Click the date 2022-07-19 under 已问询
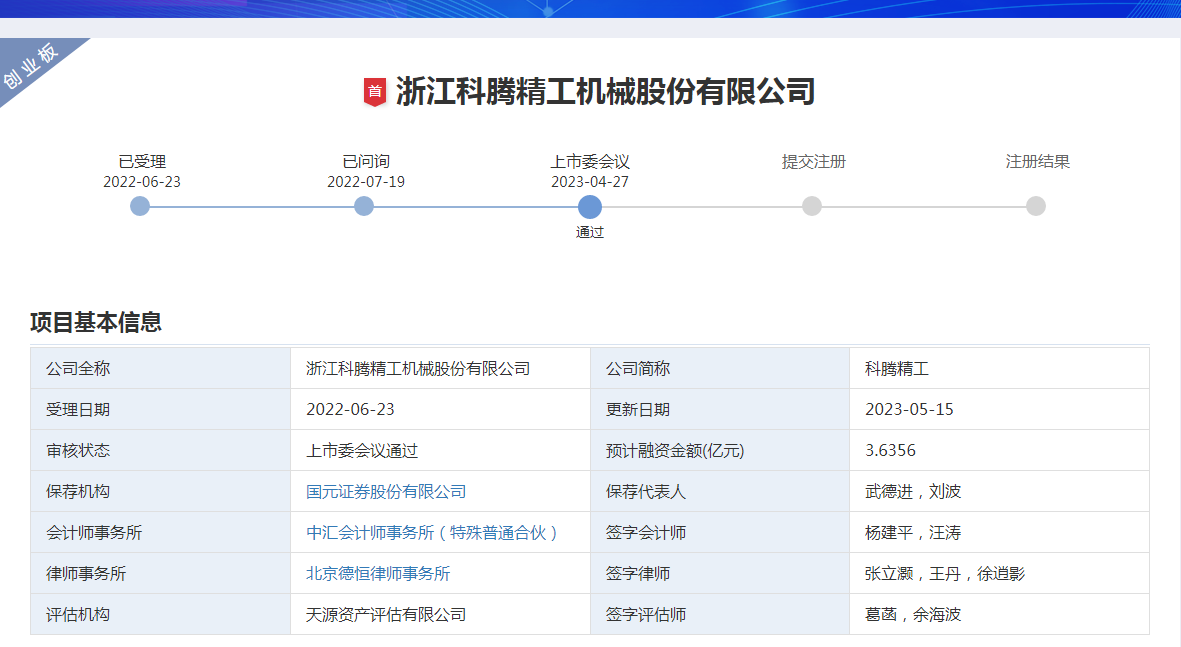Image resolution: width=1181 pixels, height=647 pixels. point(366,182)
